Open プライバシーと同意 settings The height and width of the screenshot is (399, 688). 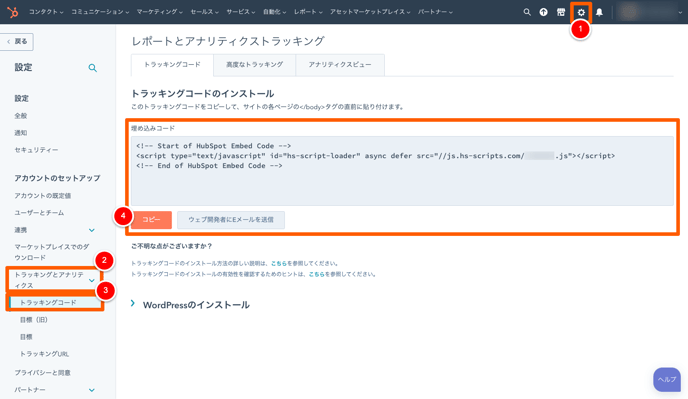point(42,373)
